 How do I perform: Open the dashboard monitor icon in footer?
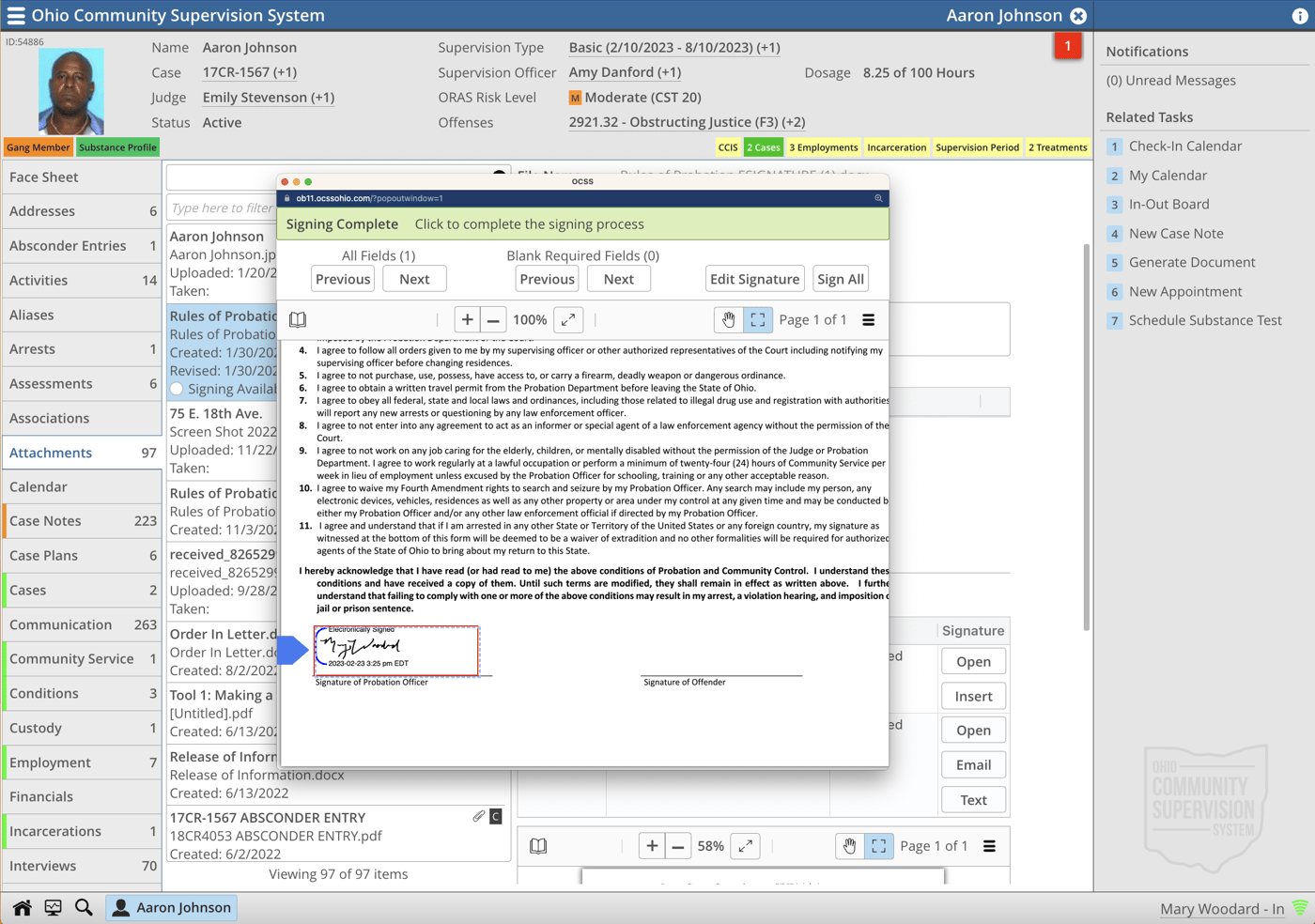[x=53, y=908]
